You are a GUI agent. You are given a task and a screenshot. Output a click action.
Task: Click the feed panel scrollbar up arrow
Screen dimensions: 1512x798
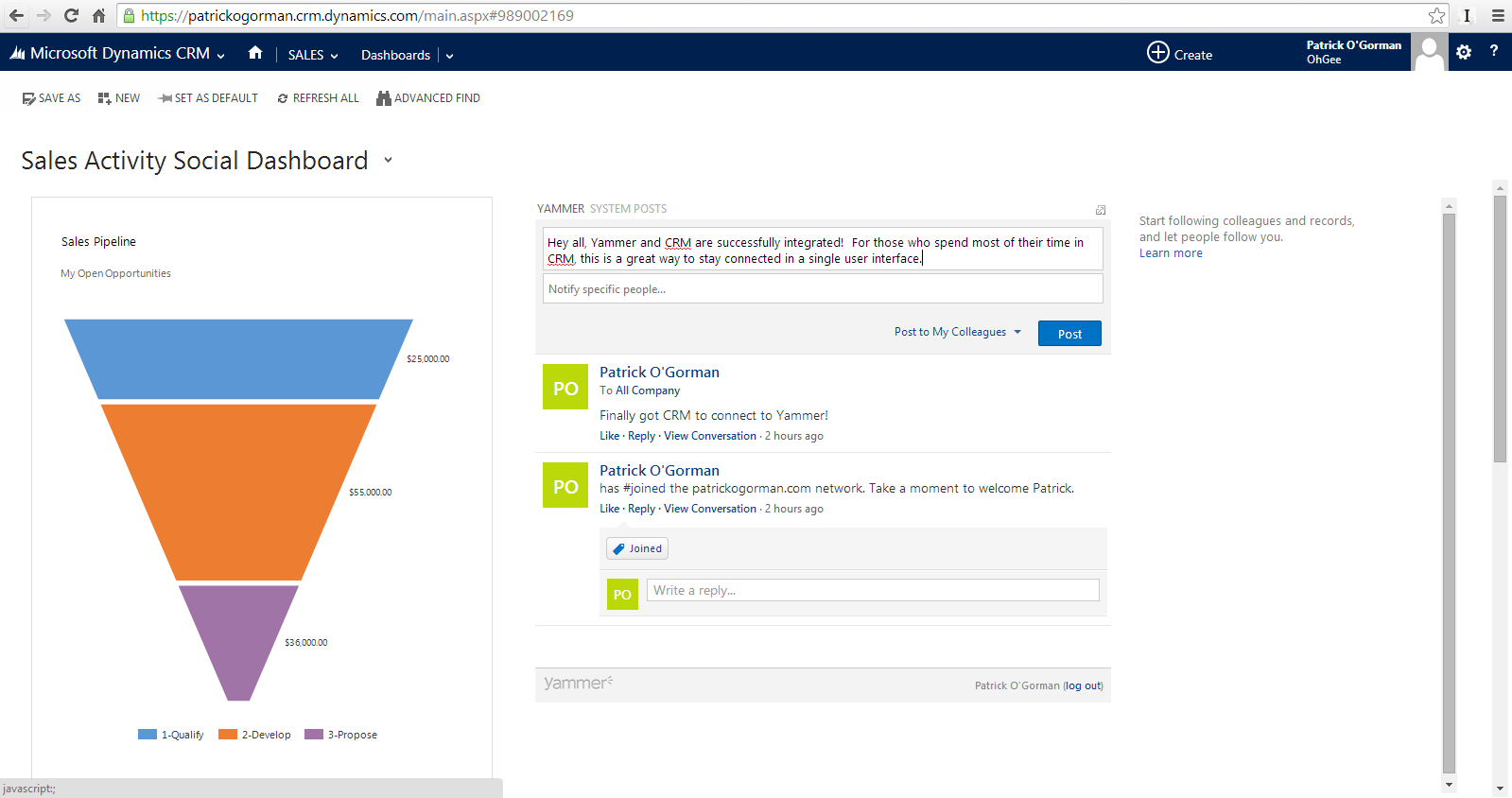point(1449,205)
